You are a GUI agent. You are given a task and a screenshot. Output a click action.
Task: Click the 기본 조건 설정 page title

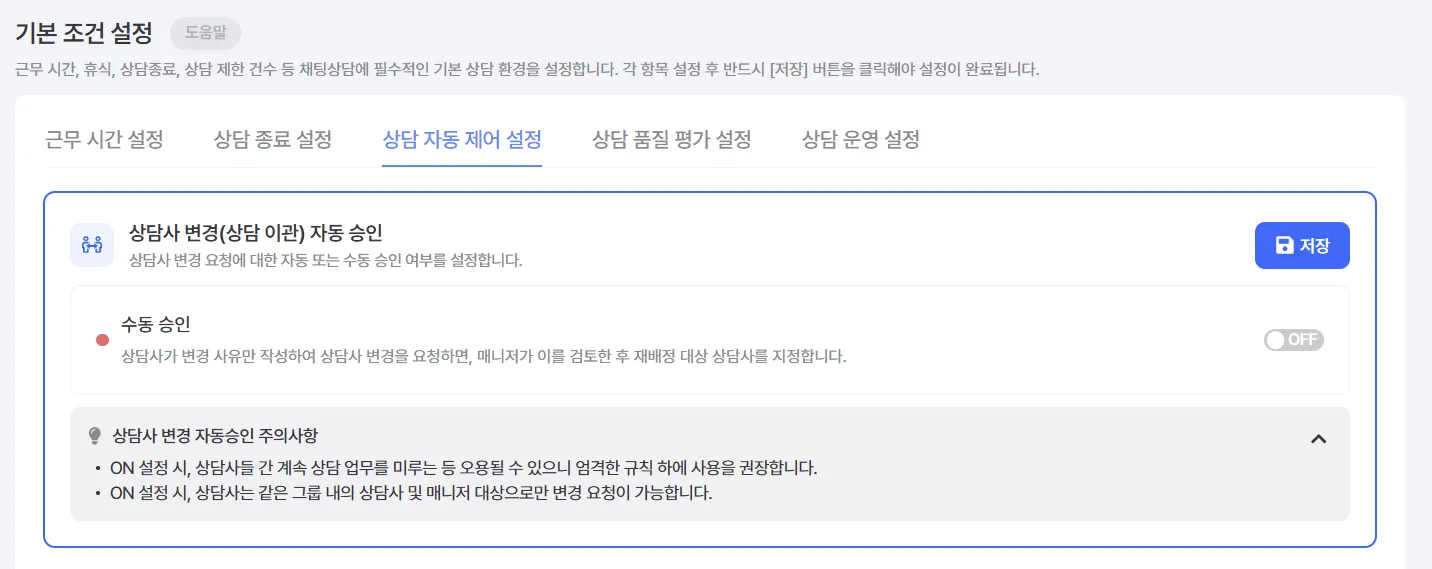pos(84,33)
